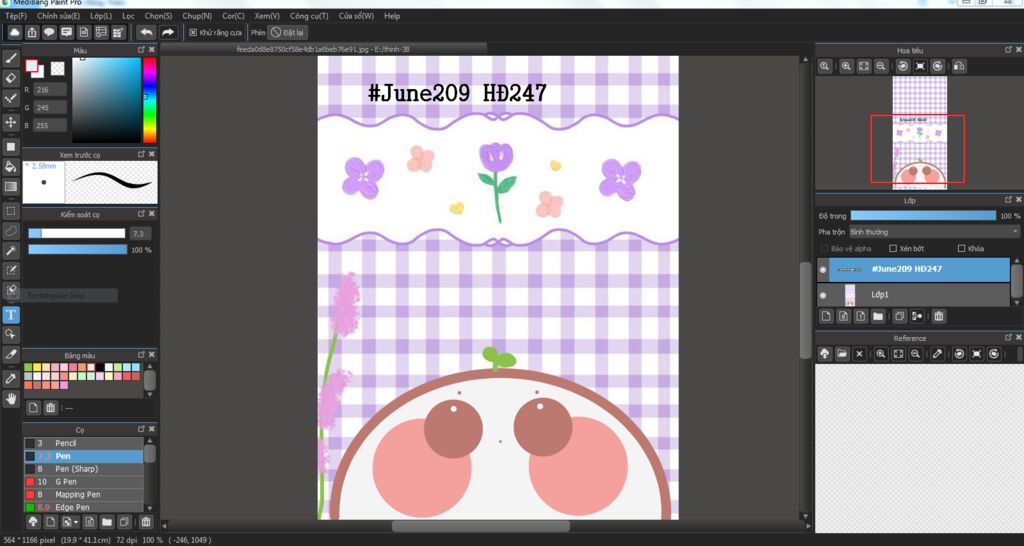Viewport: 1024px width, 546px height.
Task: Open the Chỉnh sửa(E) menu
Action: [x=59, y=16]
